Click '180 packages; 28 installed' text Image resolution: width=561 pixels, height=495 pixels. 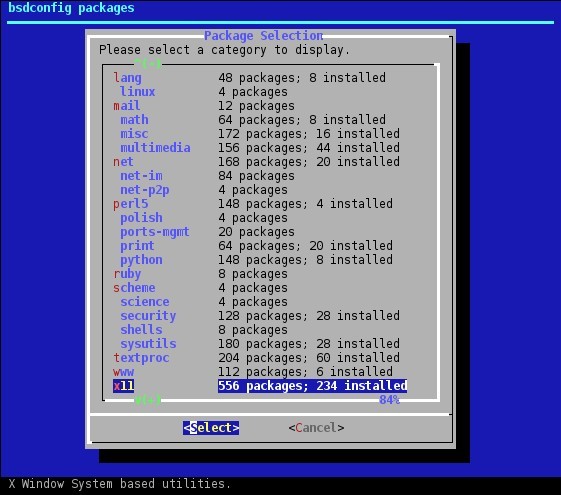(309, 344)
